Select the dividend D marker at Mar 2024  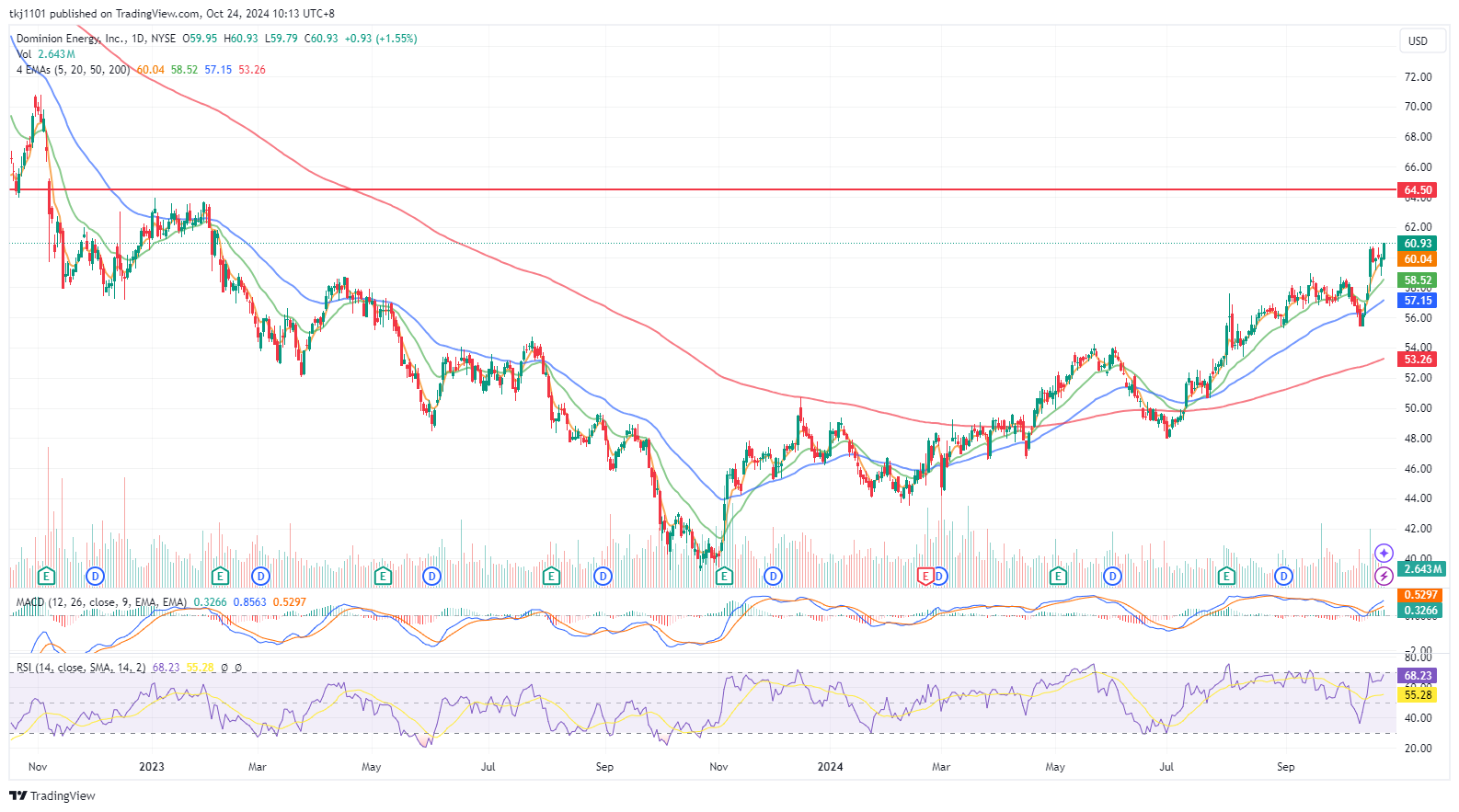coord(939,577)
